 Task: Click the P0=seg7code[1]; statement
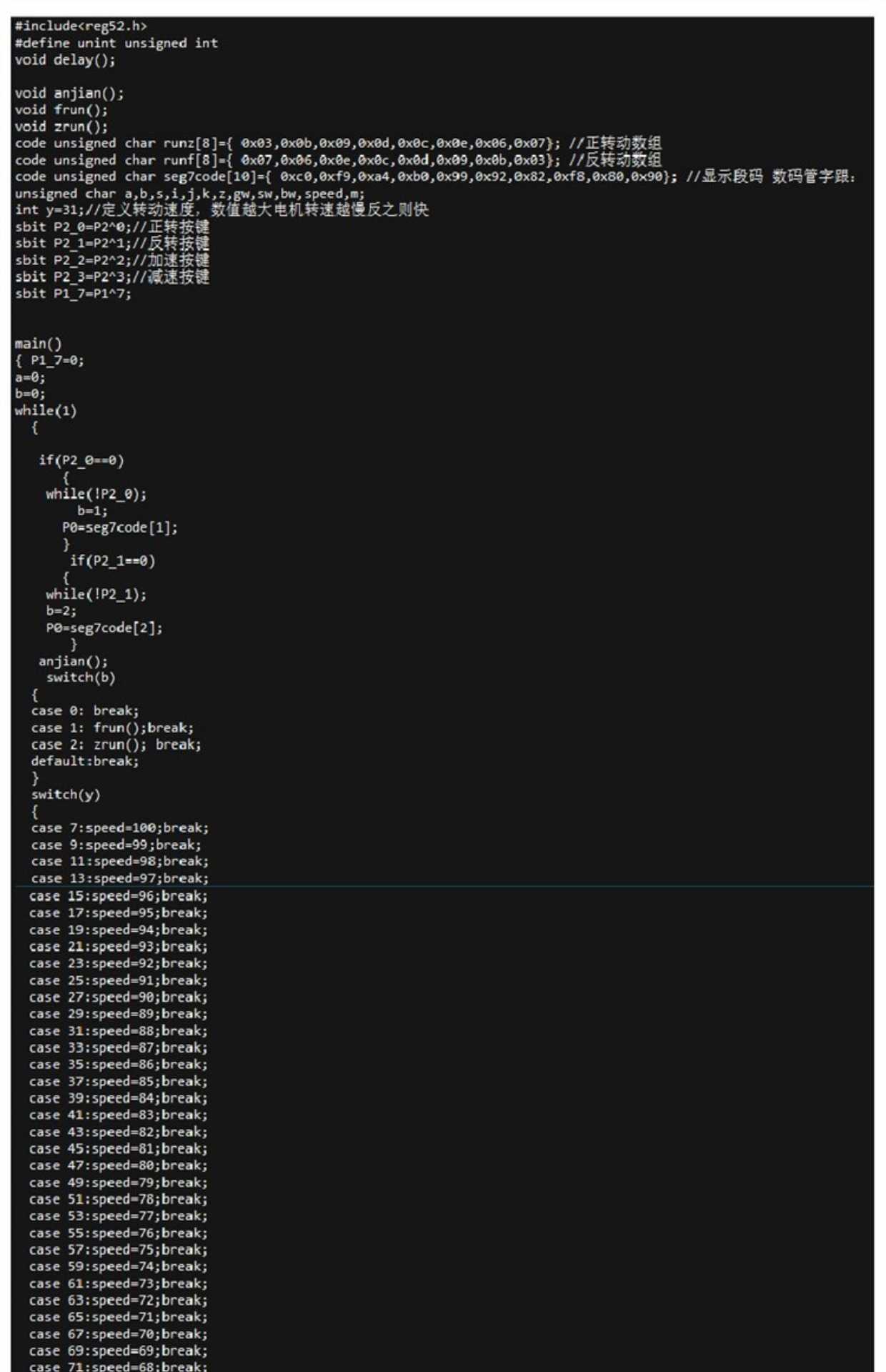point(120,528)
